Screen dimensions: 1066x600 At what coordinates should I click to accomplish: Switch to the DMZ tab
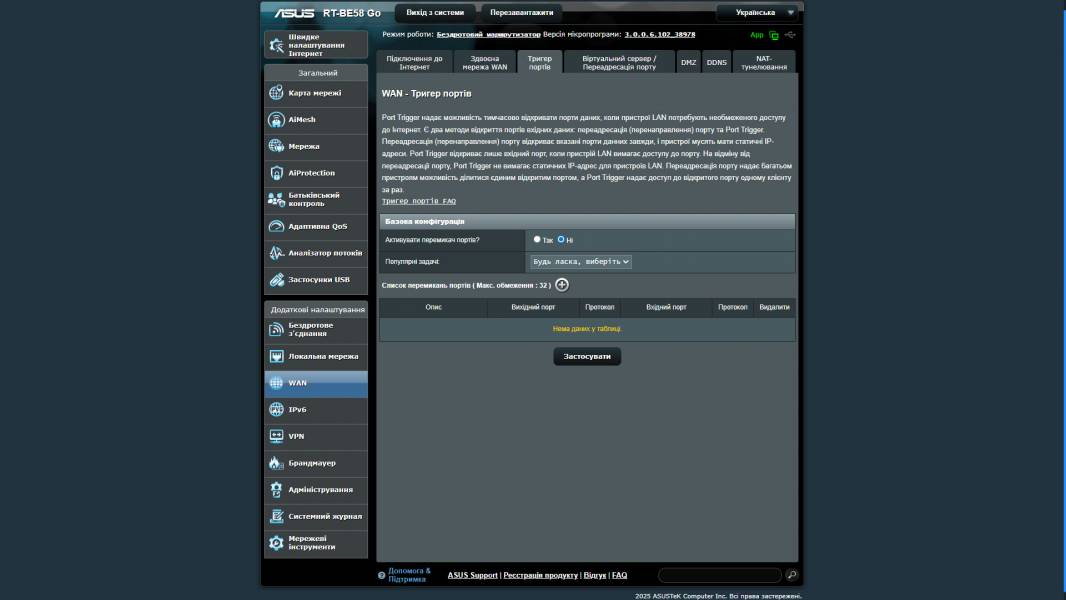click(x=689, y=62)
